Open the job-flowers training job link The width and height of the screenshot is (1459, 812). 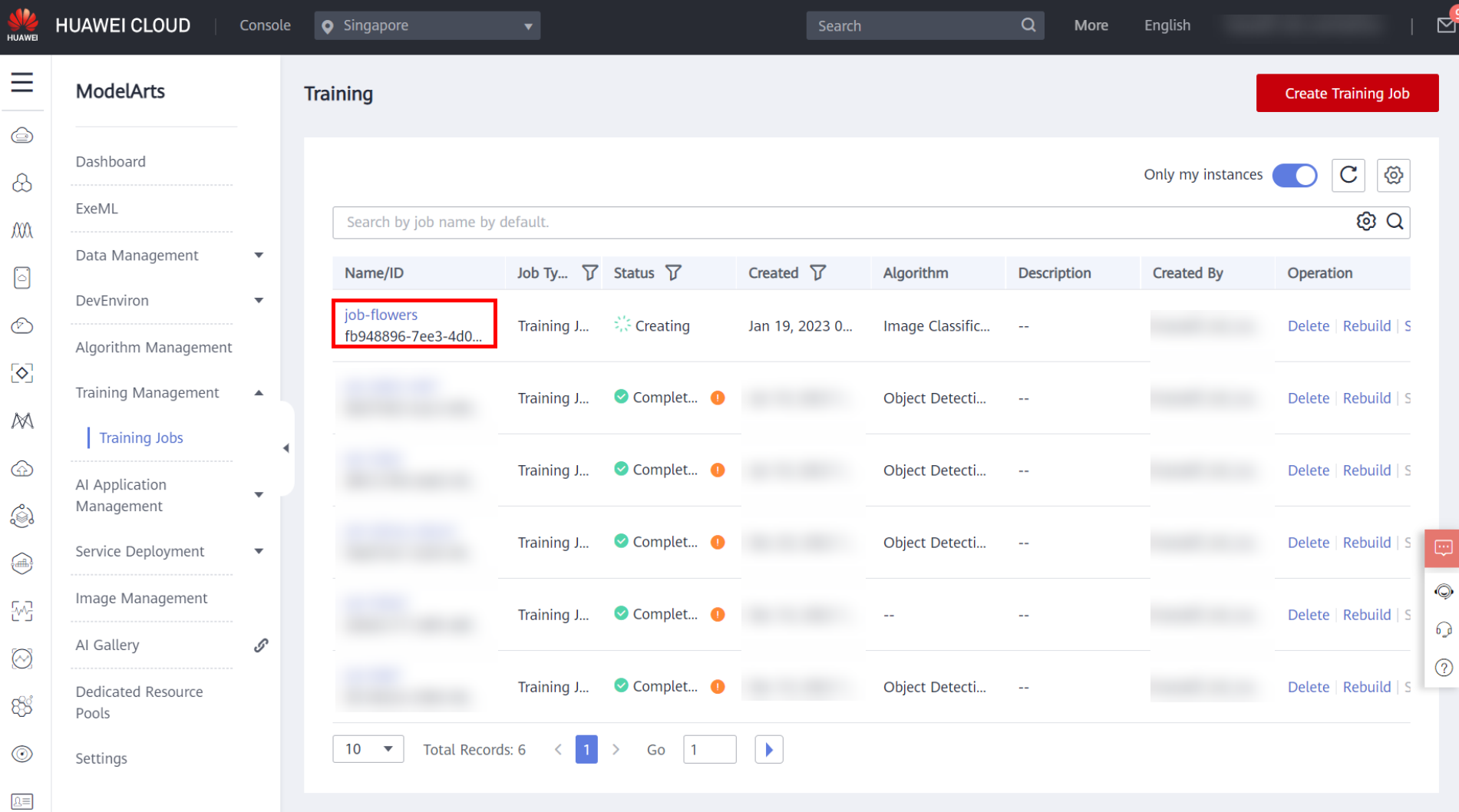[381, 315]
